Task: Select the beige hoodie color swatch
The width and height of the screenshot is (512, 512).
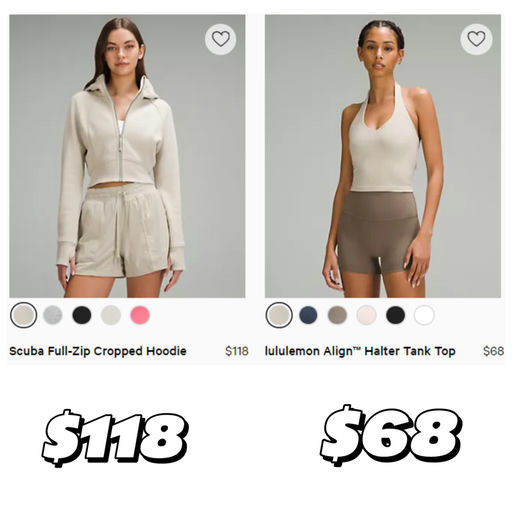Action: 23,315
